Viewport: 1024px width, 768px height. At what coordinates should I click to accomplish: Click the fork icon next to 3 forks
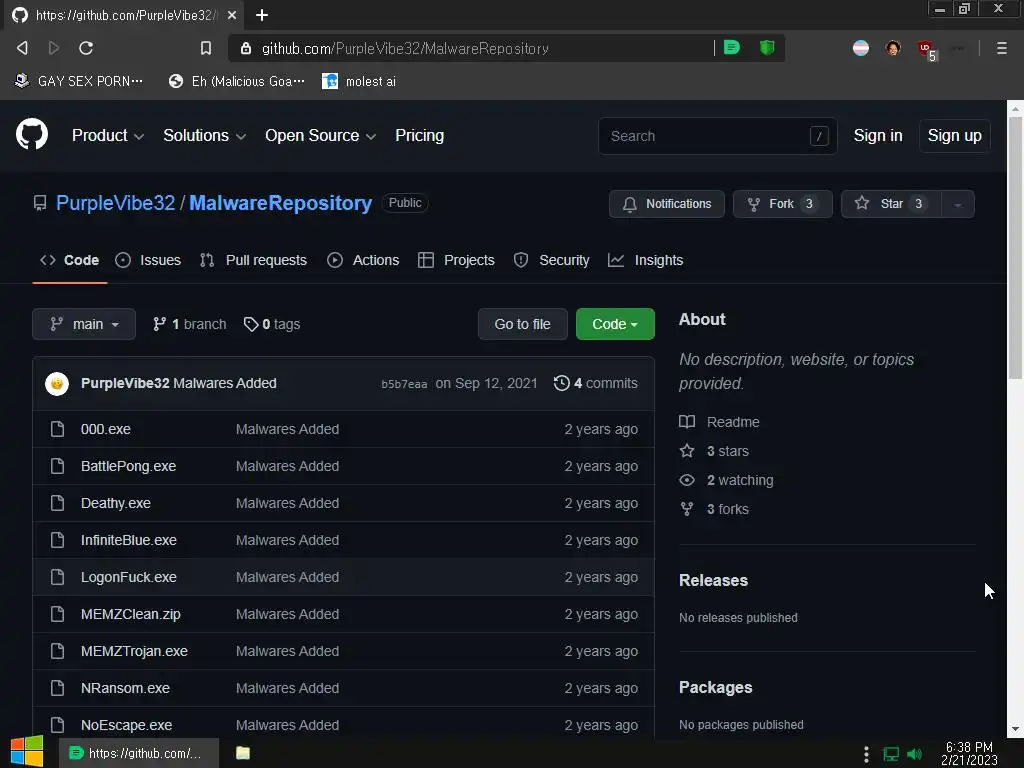687,509
